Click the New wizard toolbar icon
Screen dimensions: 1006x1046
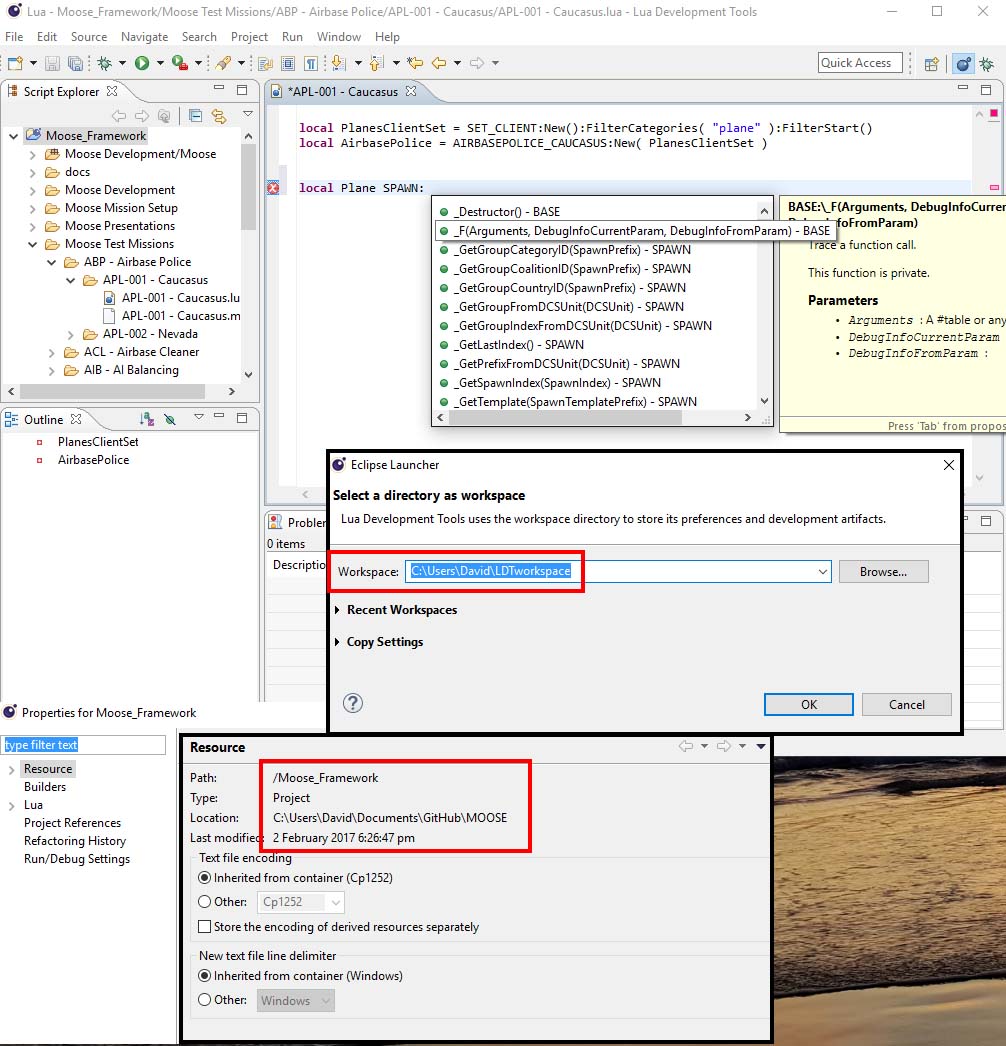click(15, 63)
